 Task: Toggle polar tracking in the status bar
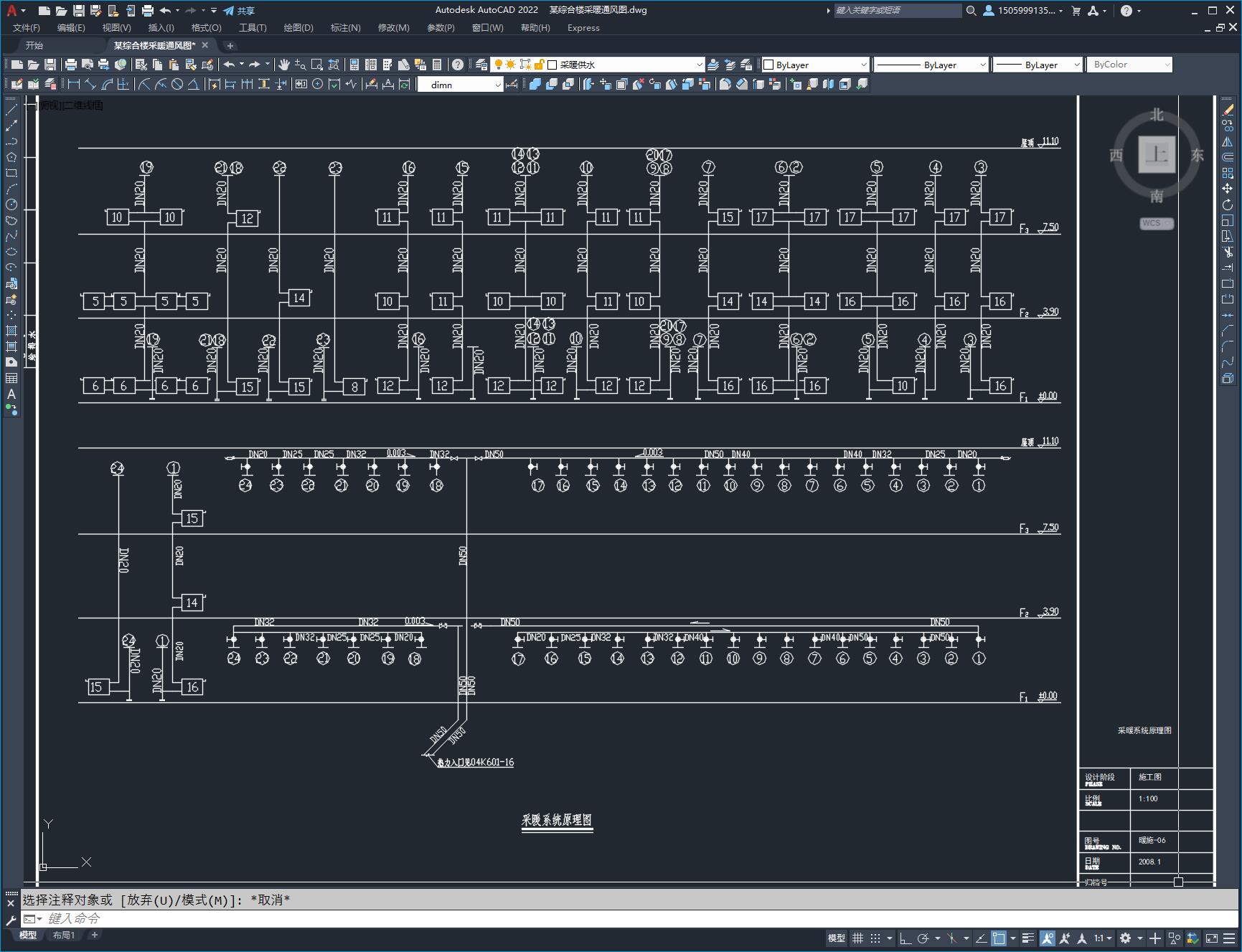(x=923, y=938)
